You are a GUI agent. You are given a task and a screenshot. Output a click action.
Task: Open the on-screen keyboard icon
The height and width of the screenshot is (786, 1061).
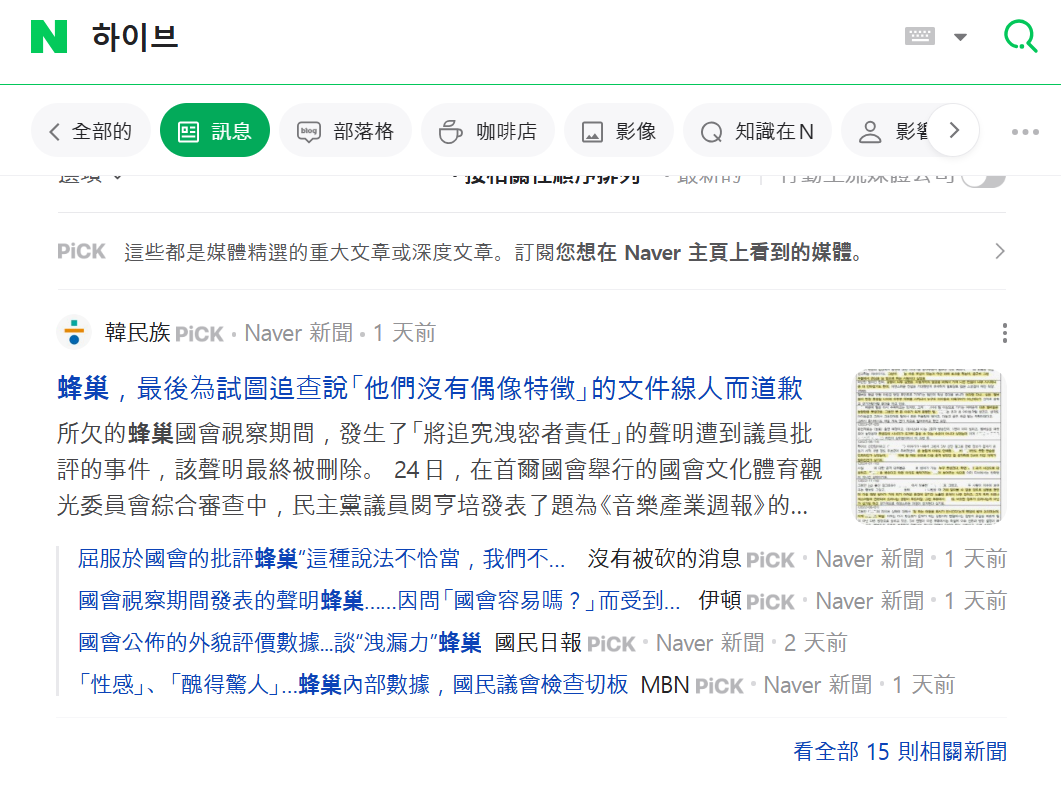click(920, 37)
